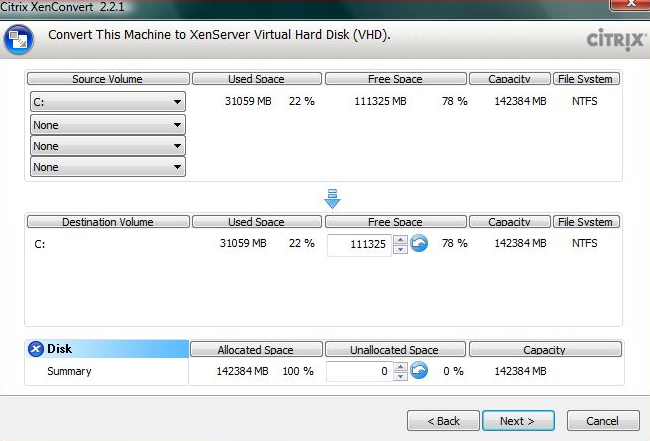The width and height of the screenshot is (650, 441).
Task: Increase destination free space with up arrow
Action: (x=400, y=239)
